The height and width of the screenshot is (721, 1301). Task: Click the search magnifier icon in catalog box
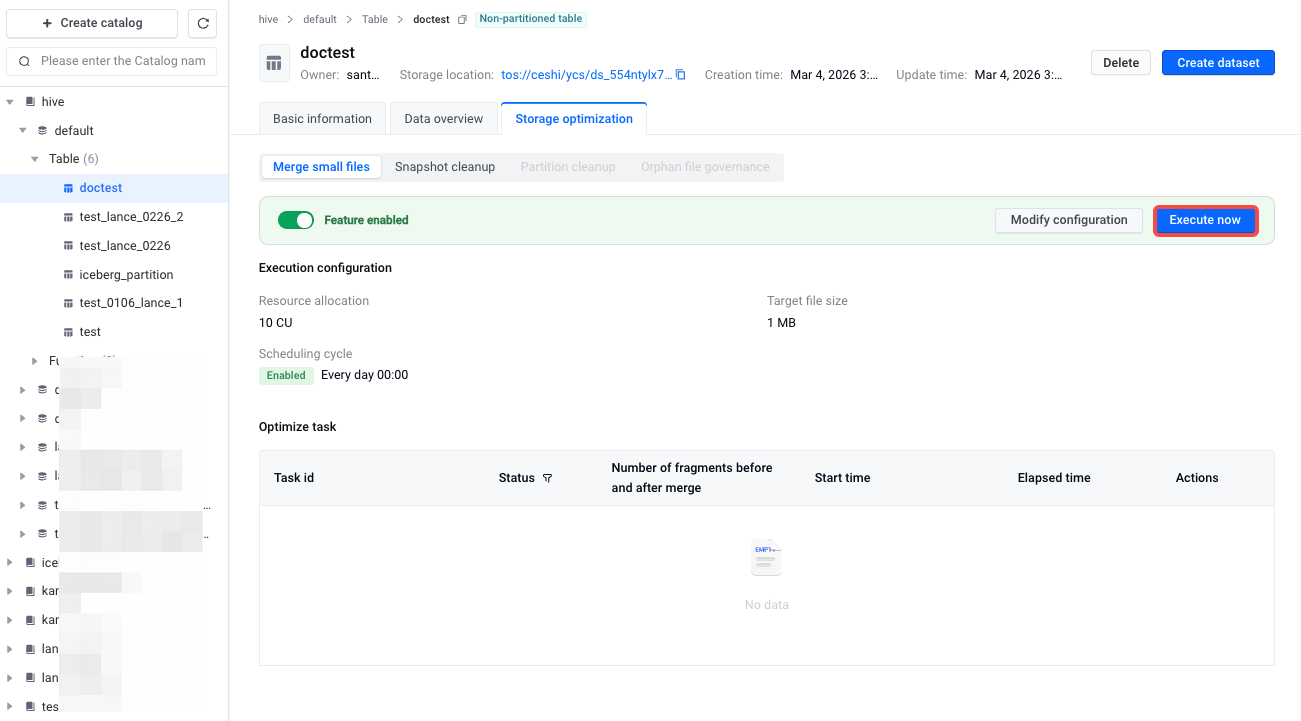(x=25, y=61)
